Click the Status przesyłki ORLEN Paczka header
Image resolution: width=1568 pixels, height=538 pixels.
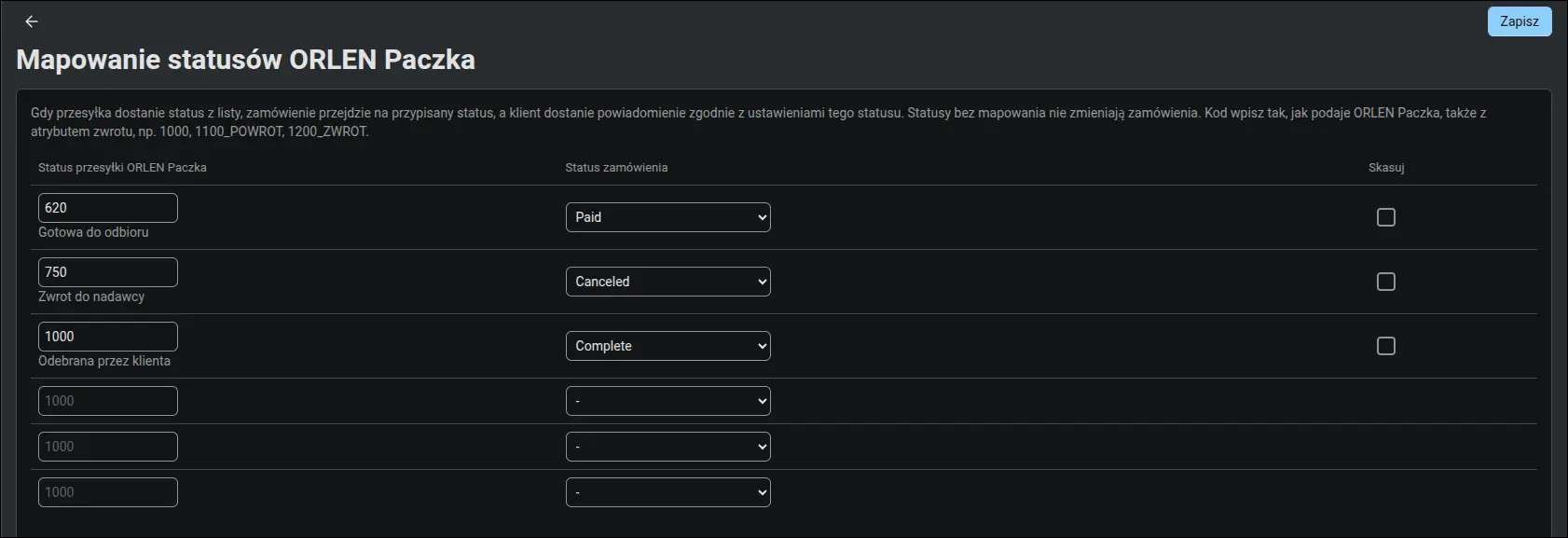122,168
